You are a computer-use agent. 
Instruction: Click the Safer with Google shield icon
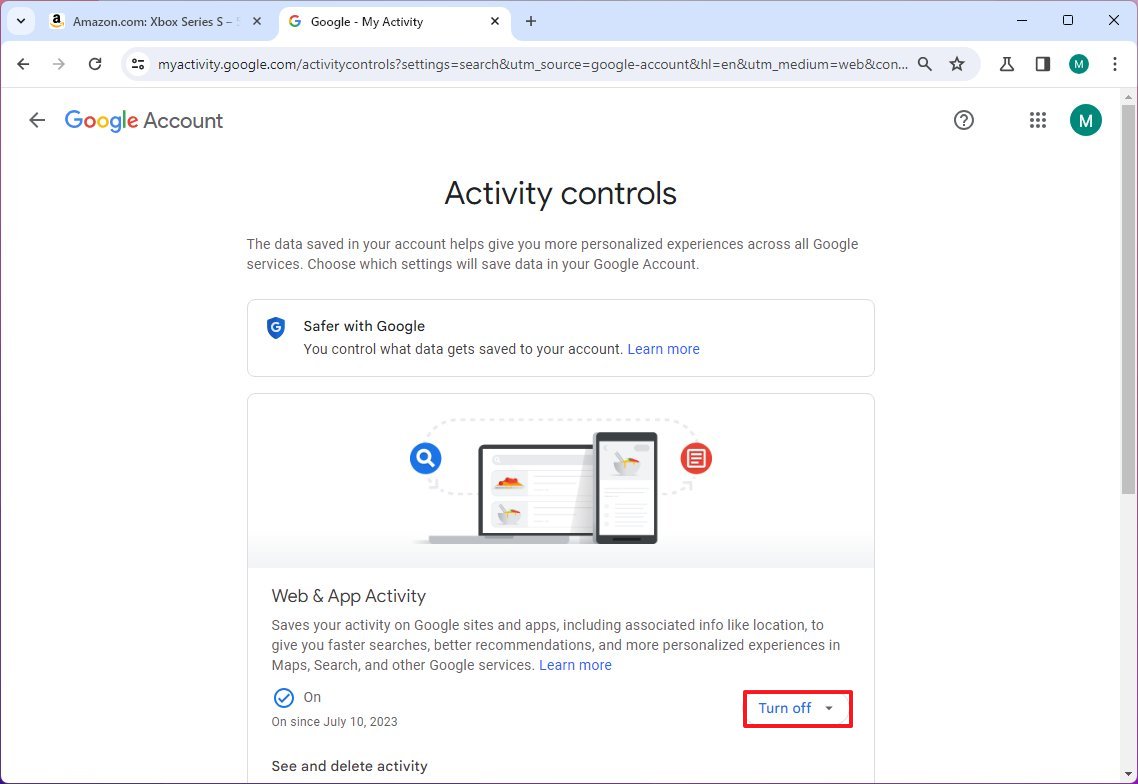[x=276, y=328]
